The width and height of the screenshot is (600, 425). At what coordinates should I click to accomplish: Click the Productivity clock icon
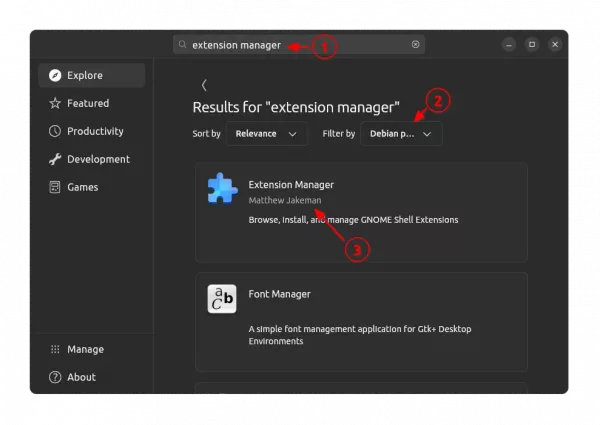coord(55,131)
